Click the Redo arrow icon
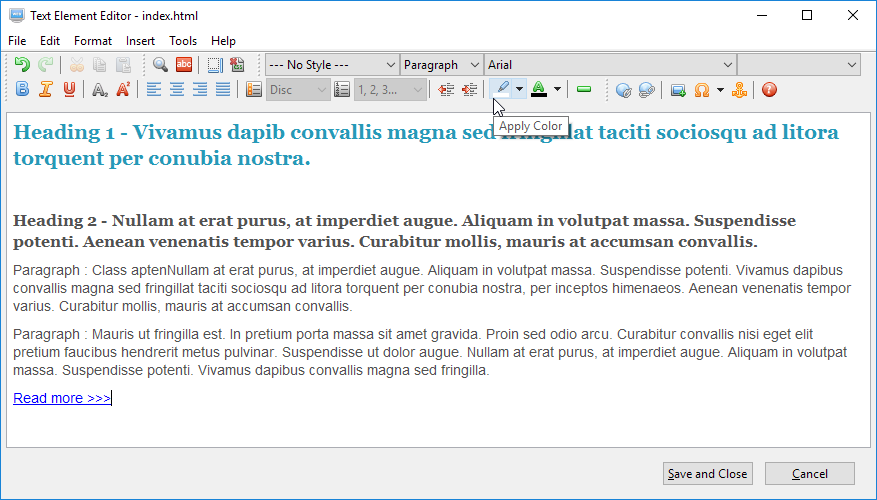Screen dimensions: 877x500 click(45, 65)
